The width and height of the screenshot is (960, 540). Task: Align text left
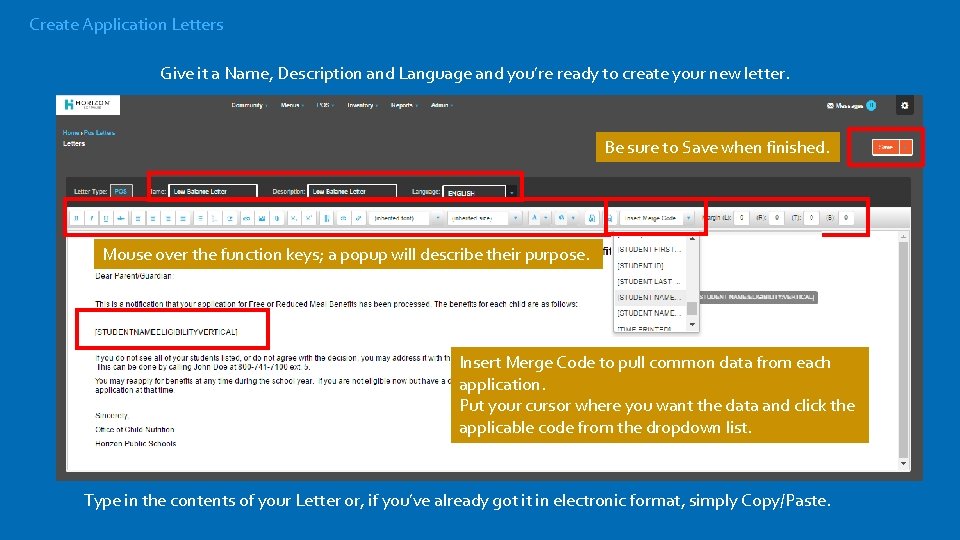point(138,218)
